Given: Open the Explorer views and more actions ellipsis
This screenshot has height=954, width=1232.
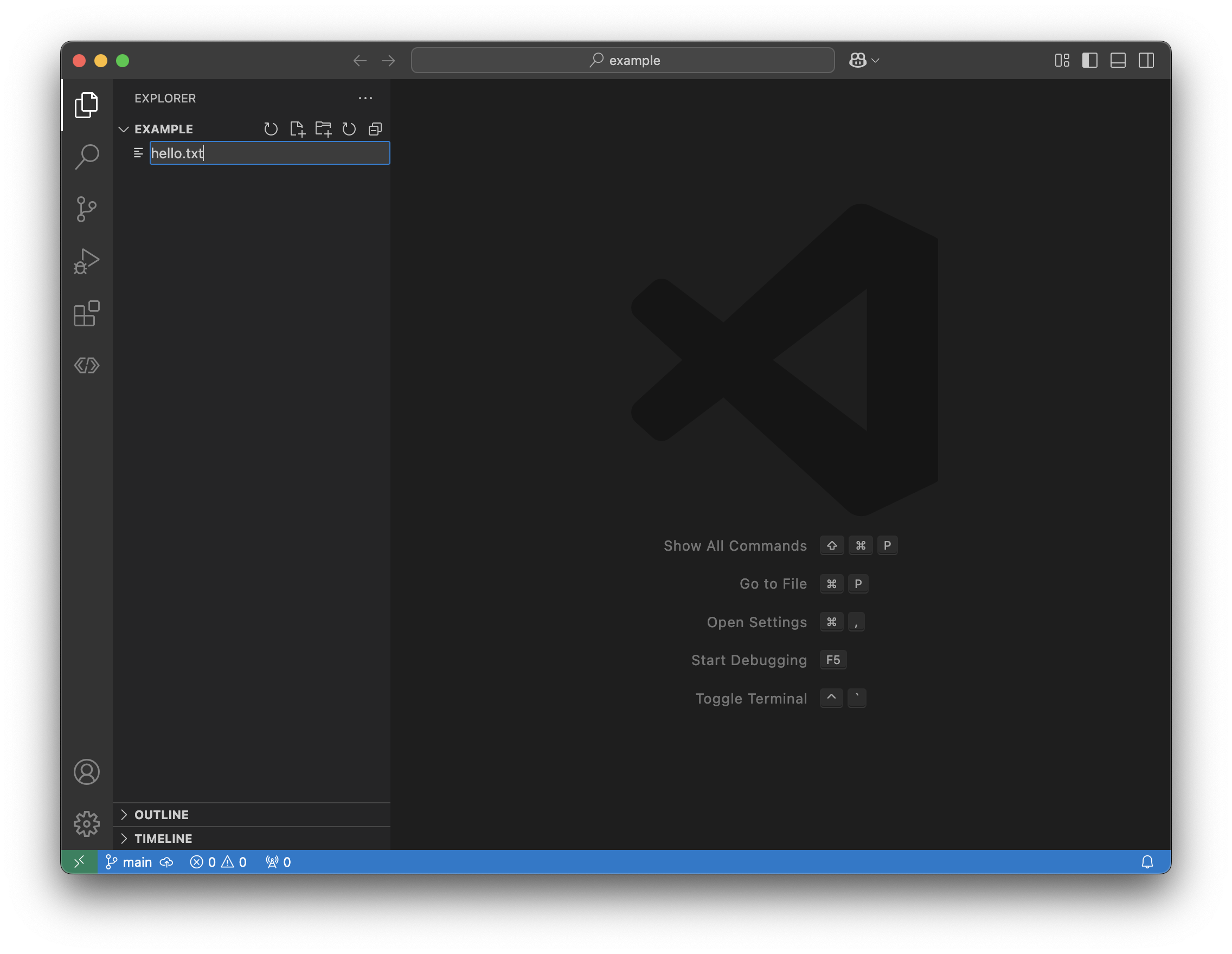Looking at the screenshot, I should click(365, 98).
